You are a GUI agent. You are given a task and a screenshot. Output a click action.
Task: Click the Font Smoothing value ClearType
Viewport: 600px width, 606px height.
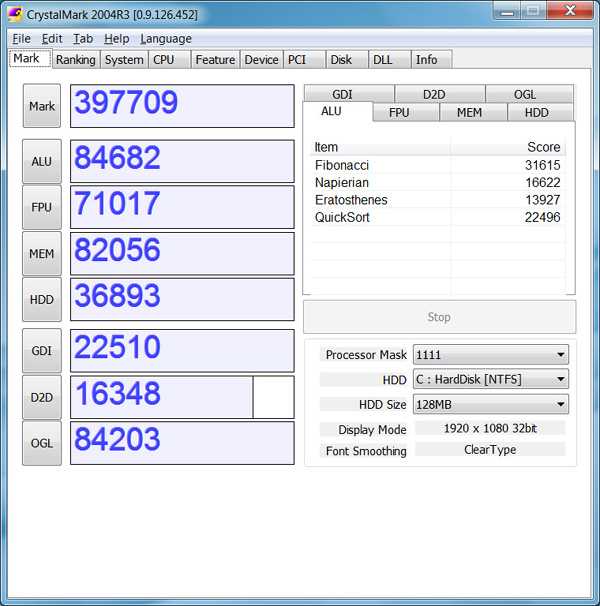click(490, 449)
